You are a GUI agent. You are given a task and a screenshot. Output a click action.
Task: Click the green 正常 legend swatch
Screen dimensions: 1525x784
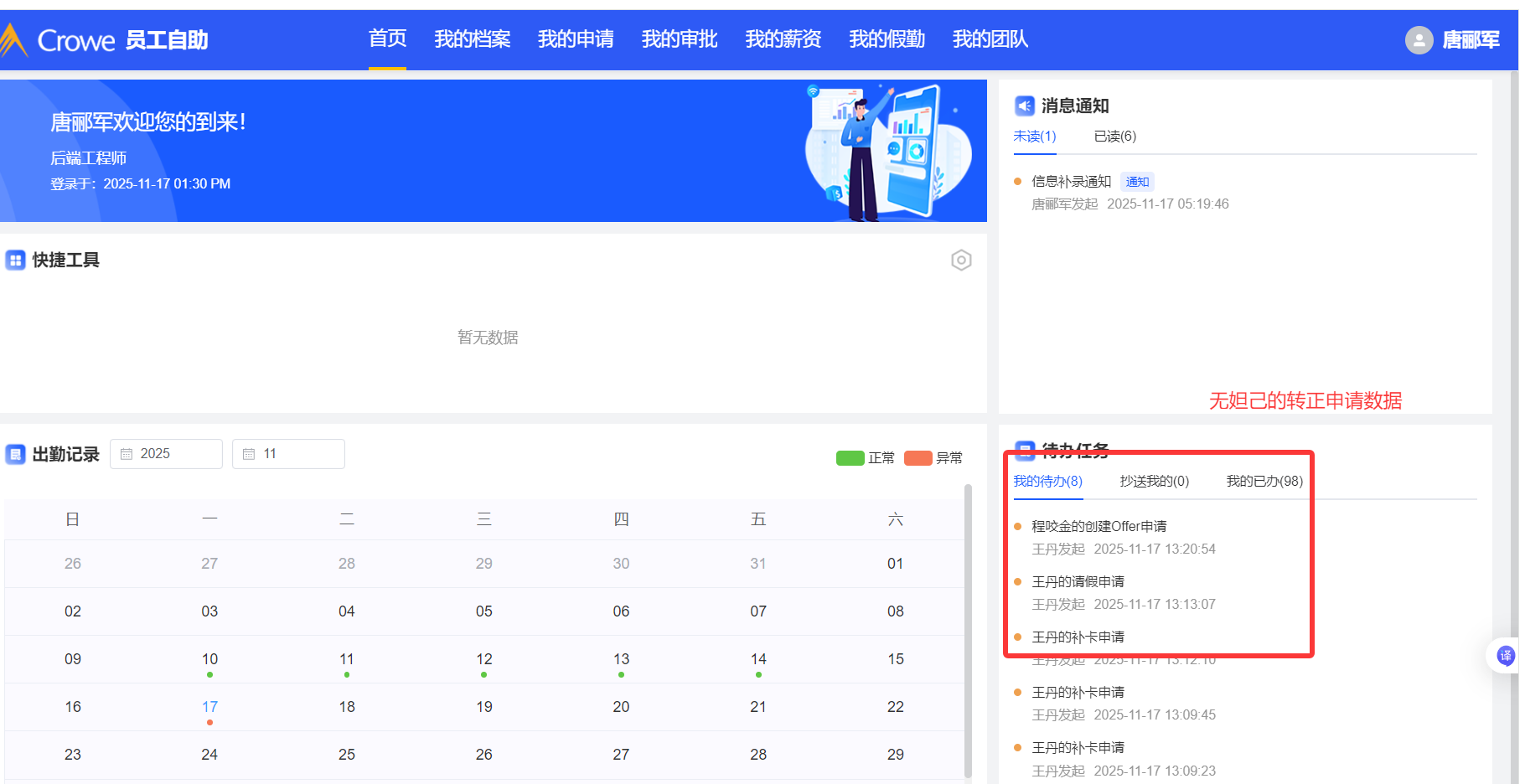tap(850, 458)
